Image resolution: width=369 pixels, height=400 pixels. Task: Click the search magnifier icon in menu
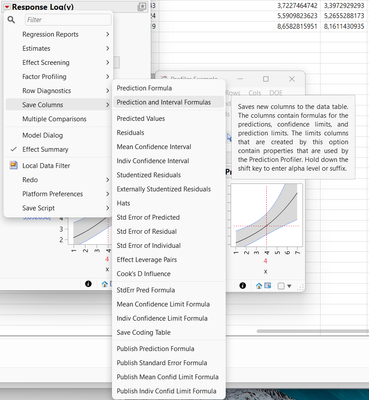(11, 20)
